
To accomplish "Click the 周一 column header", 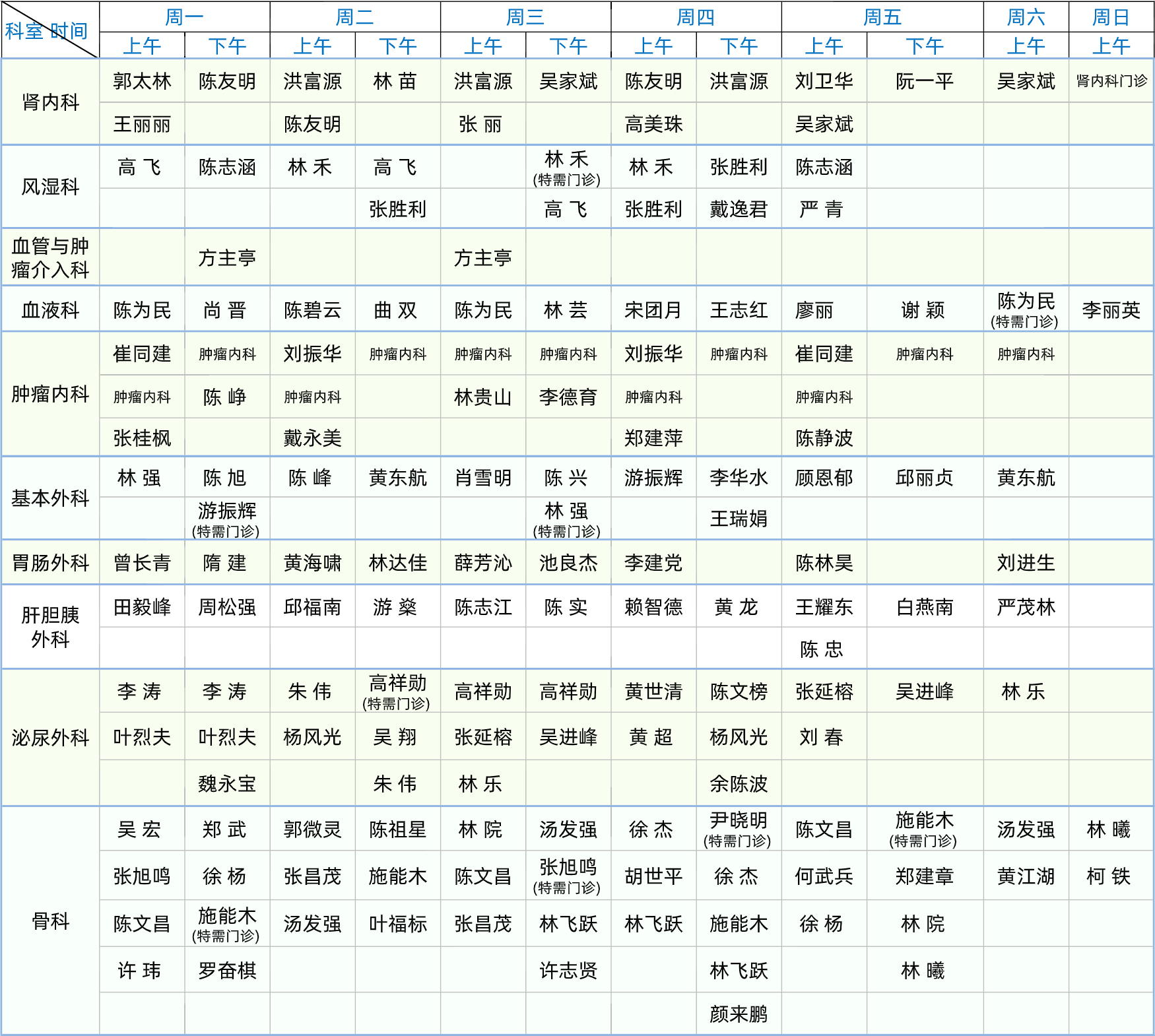I will click(184, 17).
